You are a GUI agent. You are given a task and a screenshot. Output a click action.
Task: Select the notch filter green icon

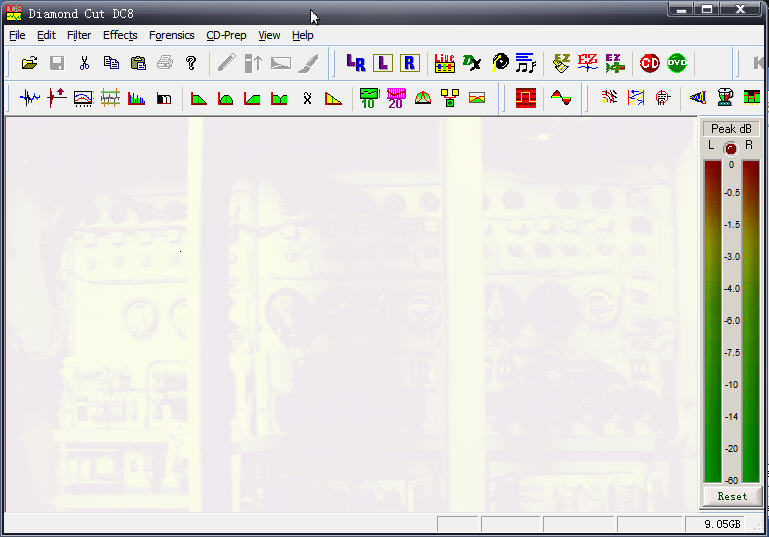click(279, 99)
